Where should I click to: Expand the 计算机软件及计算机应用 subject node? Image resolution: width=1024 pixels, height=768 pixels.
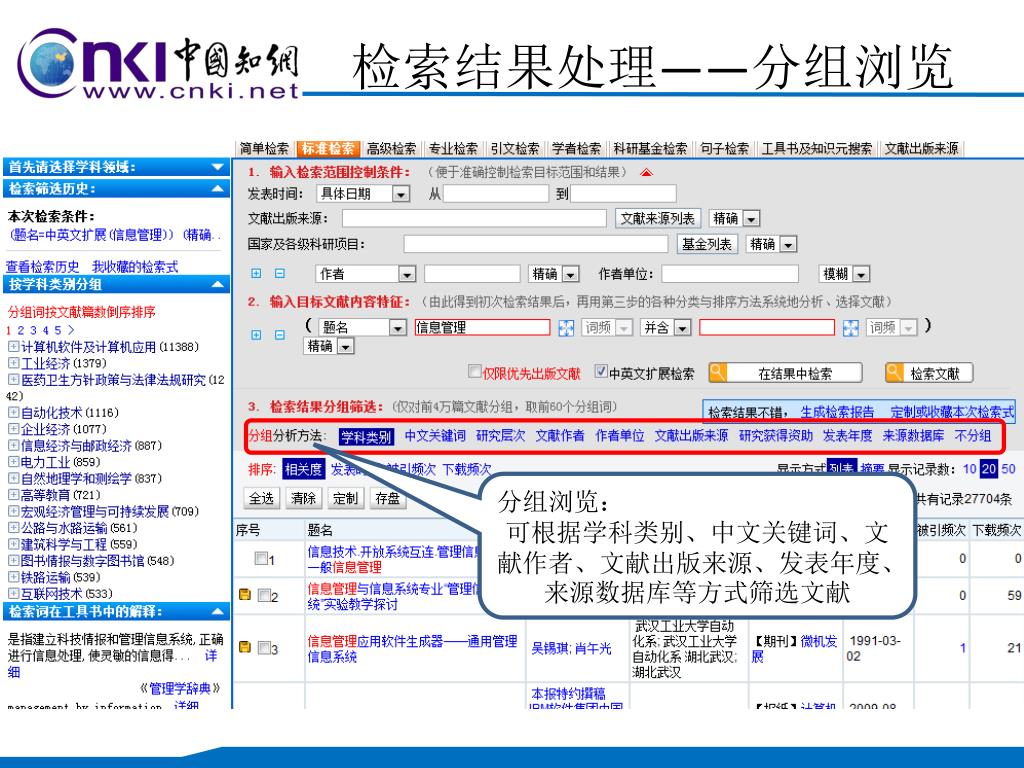click(x=13, y=347)
